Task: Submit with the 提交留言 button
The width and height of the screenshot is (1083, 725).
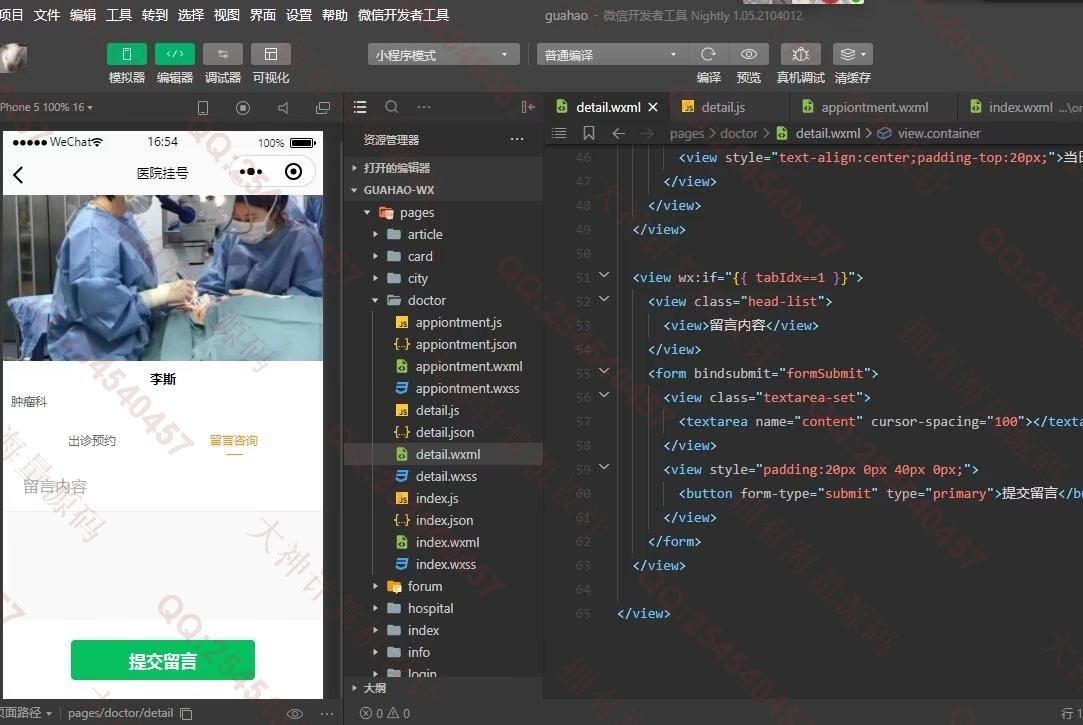Action: (163, 660)
